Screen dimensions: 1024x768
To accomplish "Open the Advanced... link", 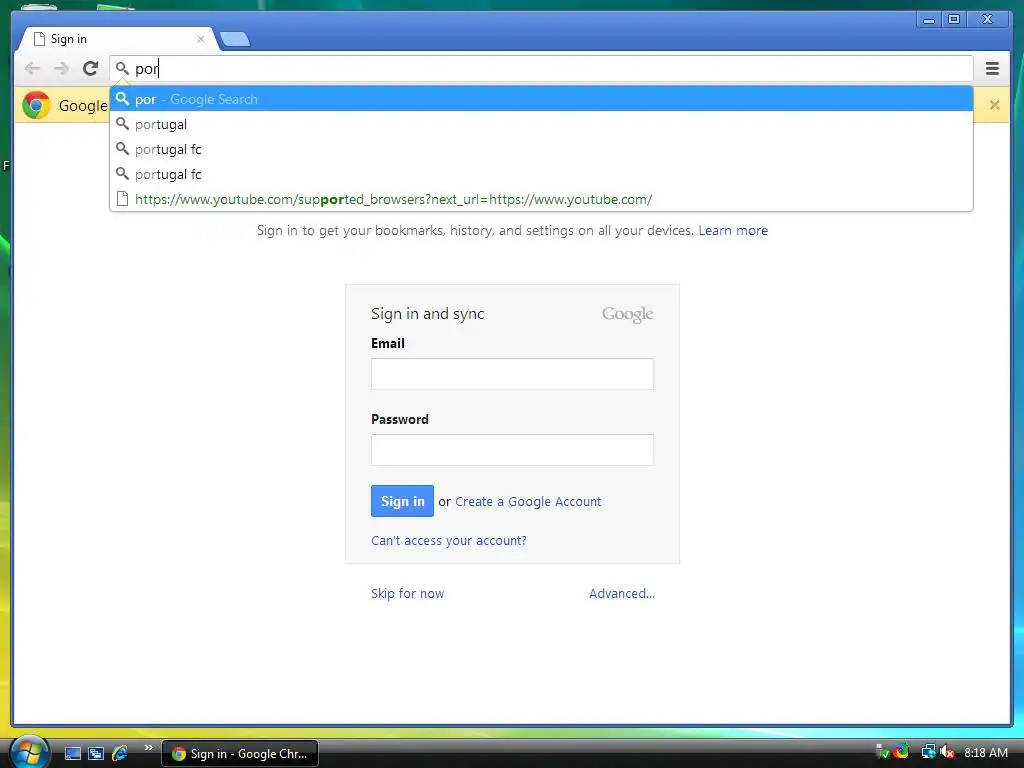I will tap(622, 594).
